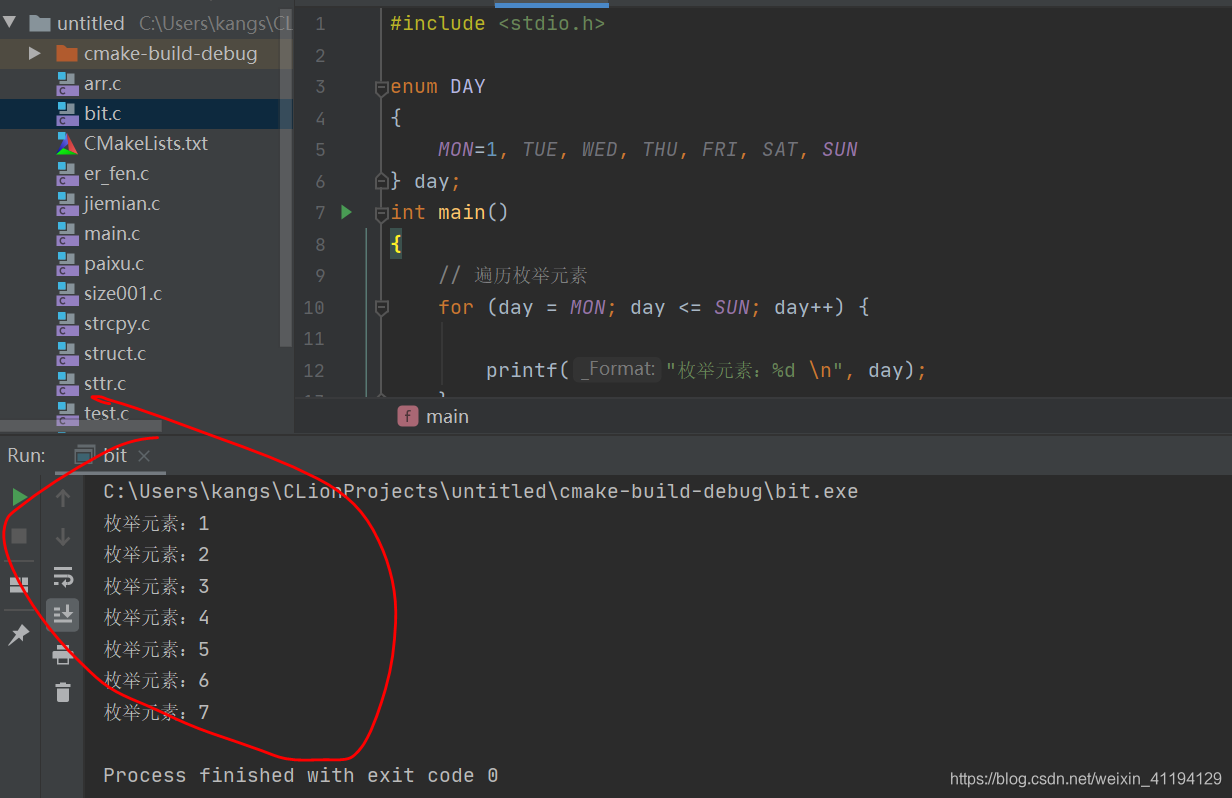Click the Run panel label

[x=26, y=455]
